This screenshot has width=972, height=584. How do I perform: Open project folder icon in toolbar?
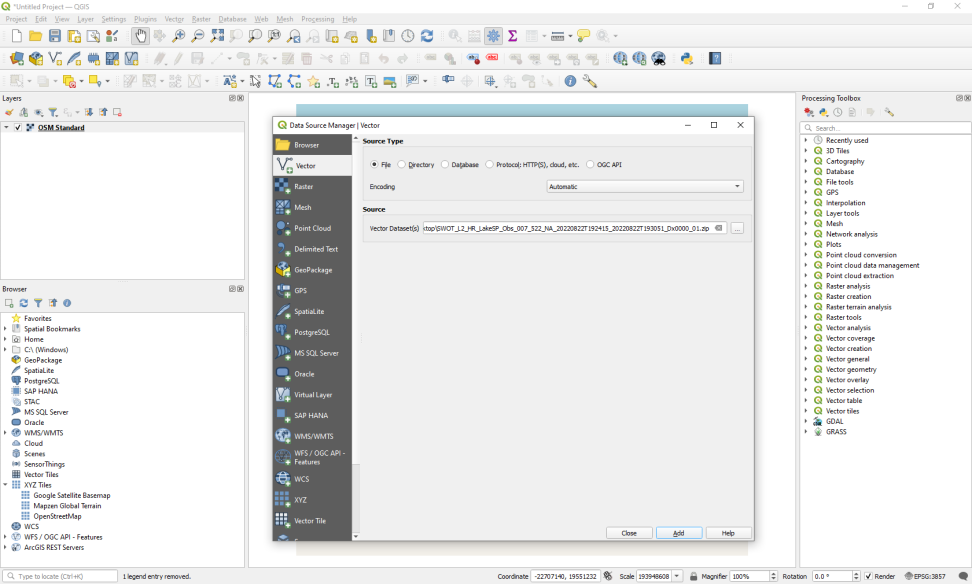[35, 36]
